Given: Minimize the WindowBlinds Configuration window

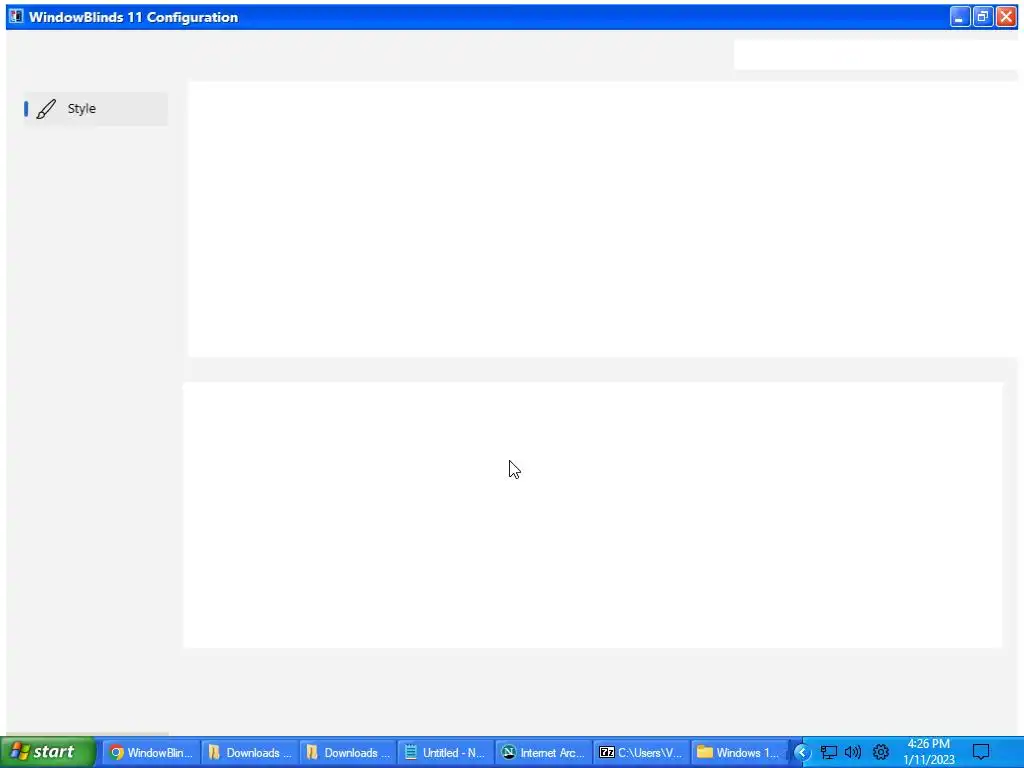Looking at the screenshot, I should 959,17.
